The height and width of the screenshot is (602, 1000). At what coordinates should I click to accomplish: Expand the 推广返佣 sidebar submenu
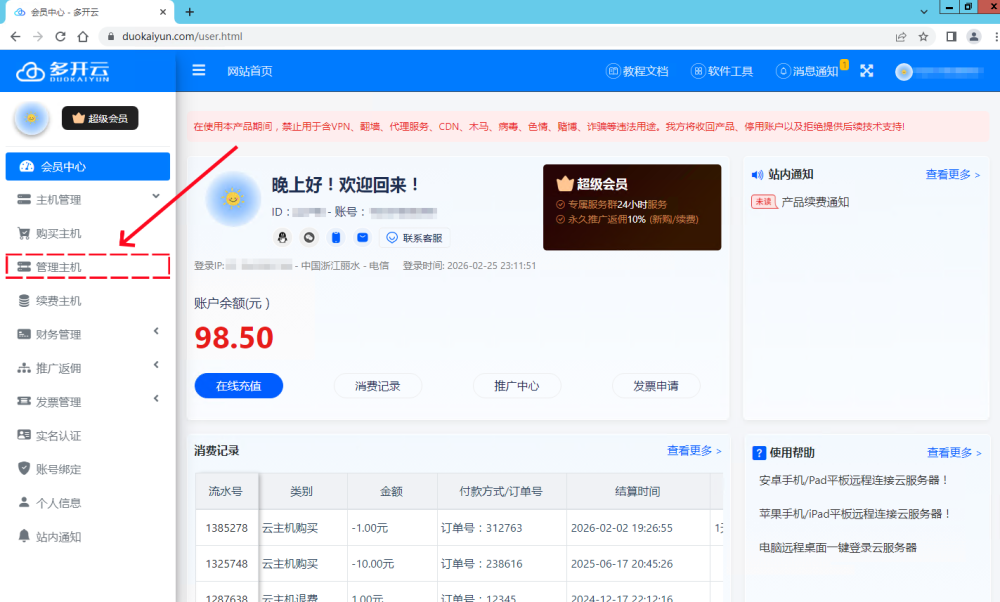(88, 368)
